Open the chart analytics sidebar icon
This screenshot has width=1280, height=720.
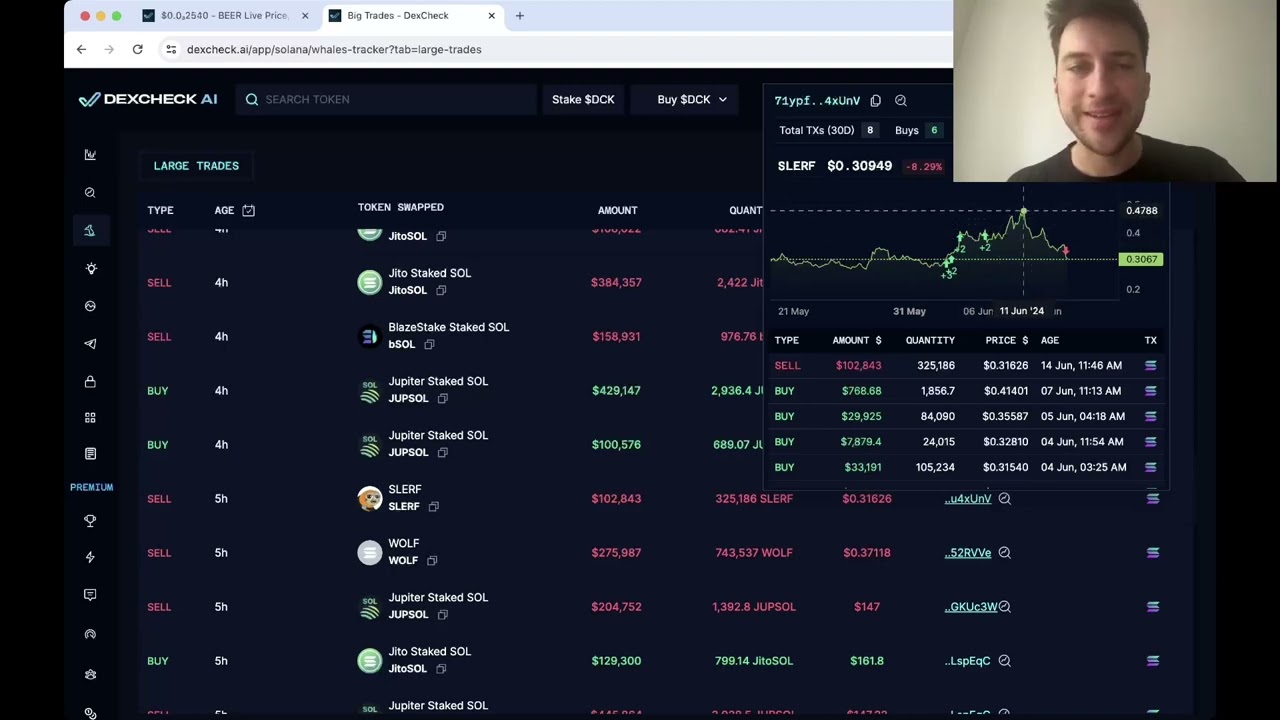(90, 155)
